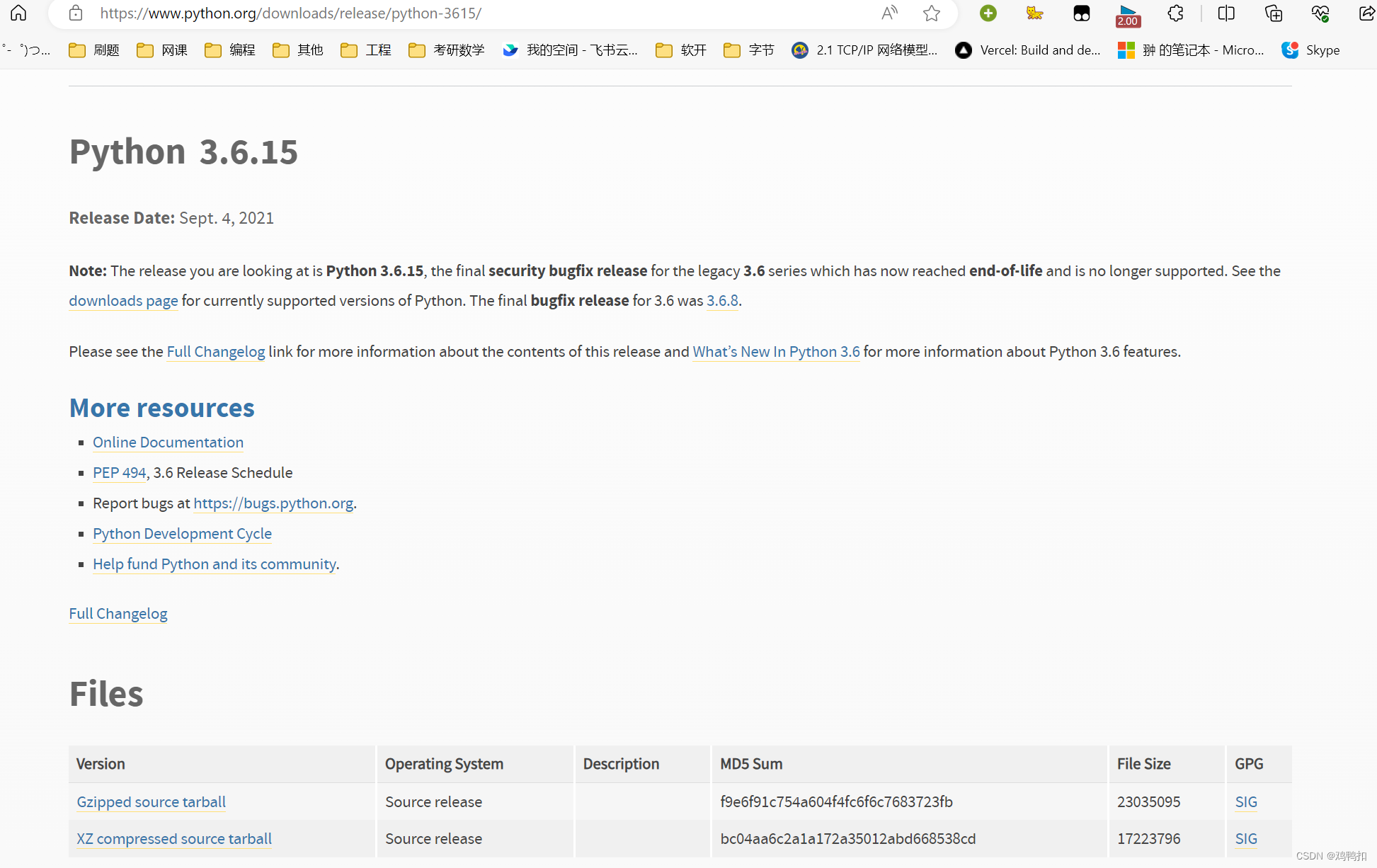Image resolution: width=1377 pixels, height=868 pixels.
Task: Open the Vercel bookmark
Action: (1028, 50)
